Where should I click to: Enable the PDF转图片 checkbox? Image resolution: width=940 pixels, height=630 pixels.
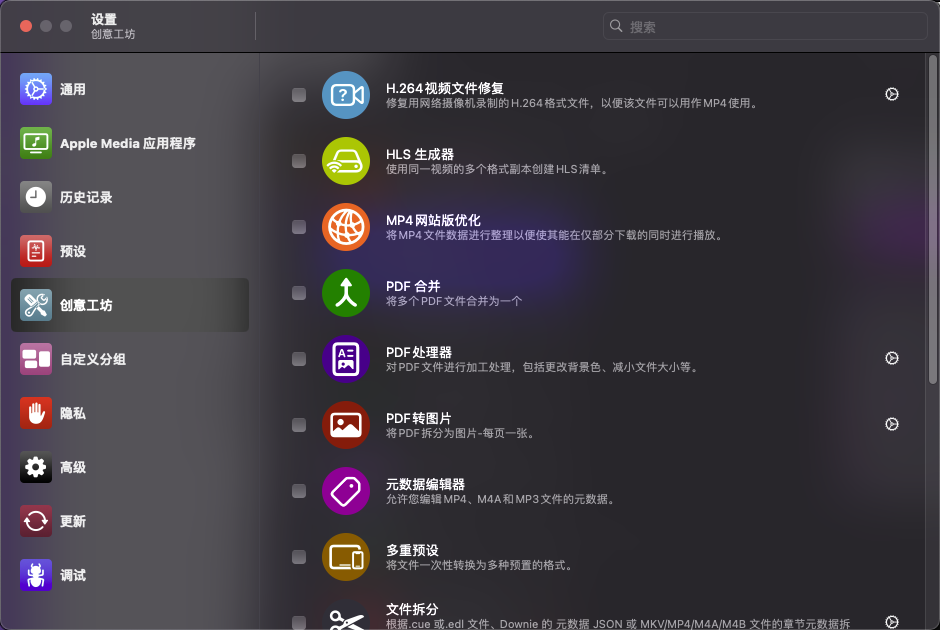[299, 424]
